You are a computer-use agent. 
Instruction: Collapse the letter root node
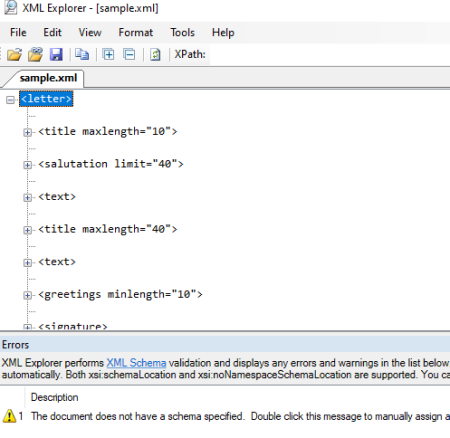pos(11,100)
